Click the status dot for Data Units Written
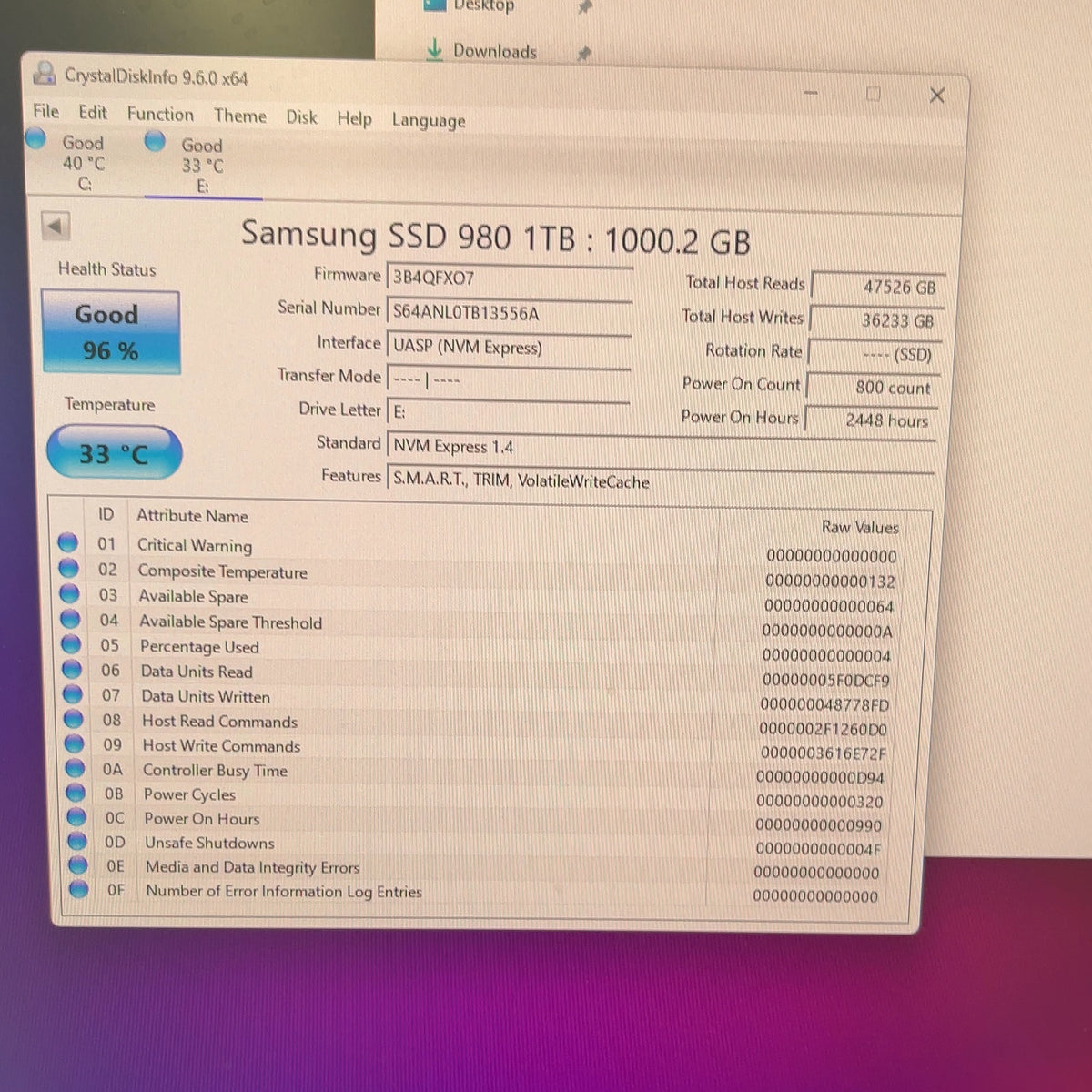1092x1092 pixels. click(74, 694)
